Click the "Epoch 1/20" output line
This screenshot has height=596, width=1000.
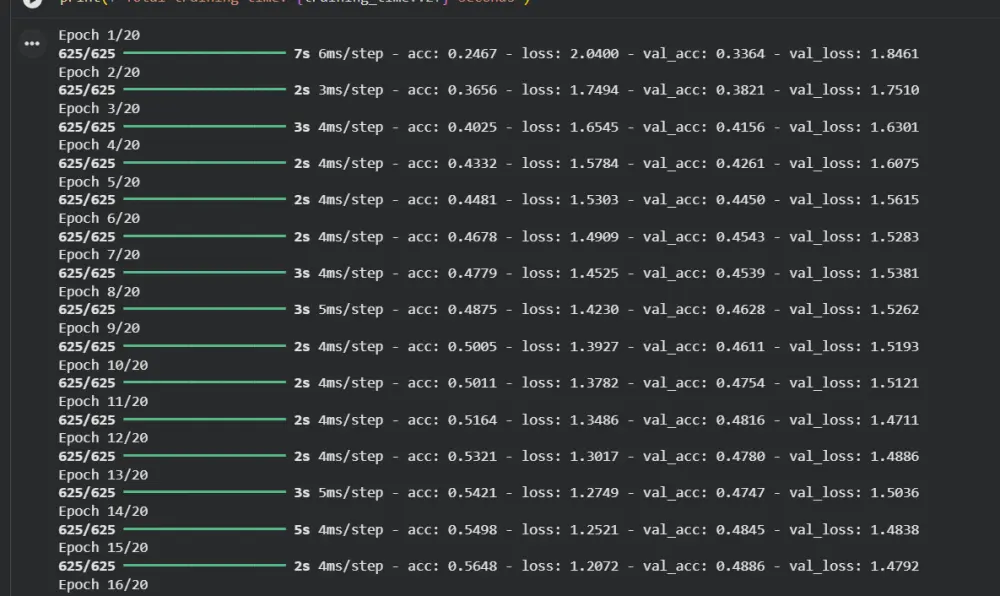pyautogui.click(x=99, y=35)
